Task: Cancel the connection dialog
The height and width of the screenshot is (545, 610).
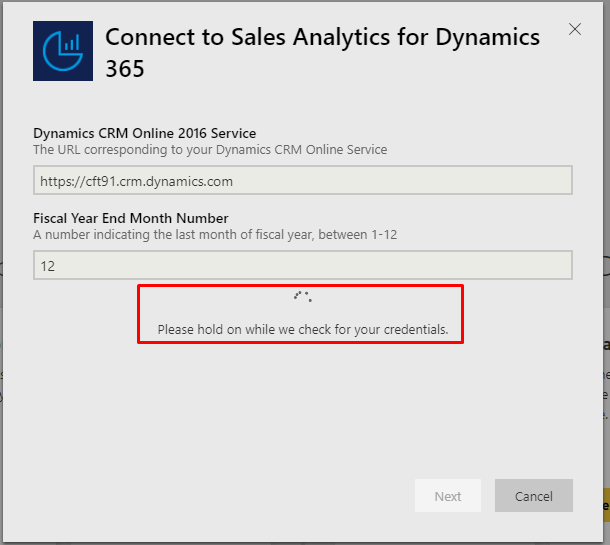Action: (x=534, y=496)
